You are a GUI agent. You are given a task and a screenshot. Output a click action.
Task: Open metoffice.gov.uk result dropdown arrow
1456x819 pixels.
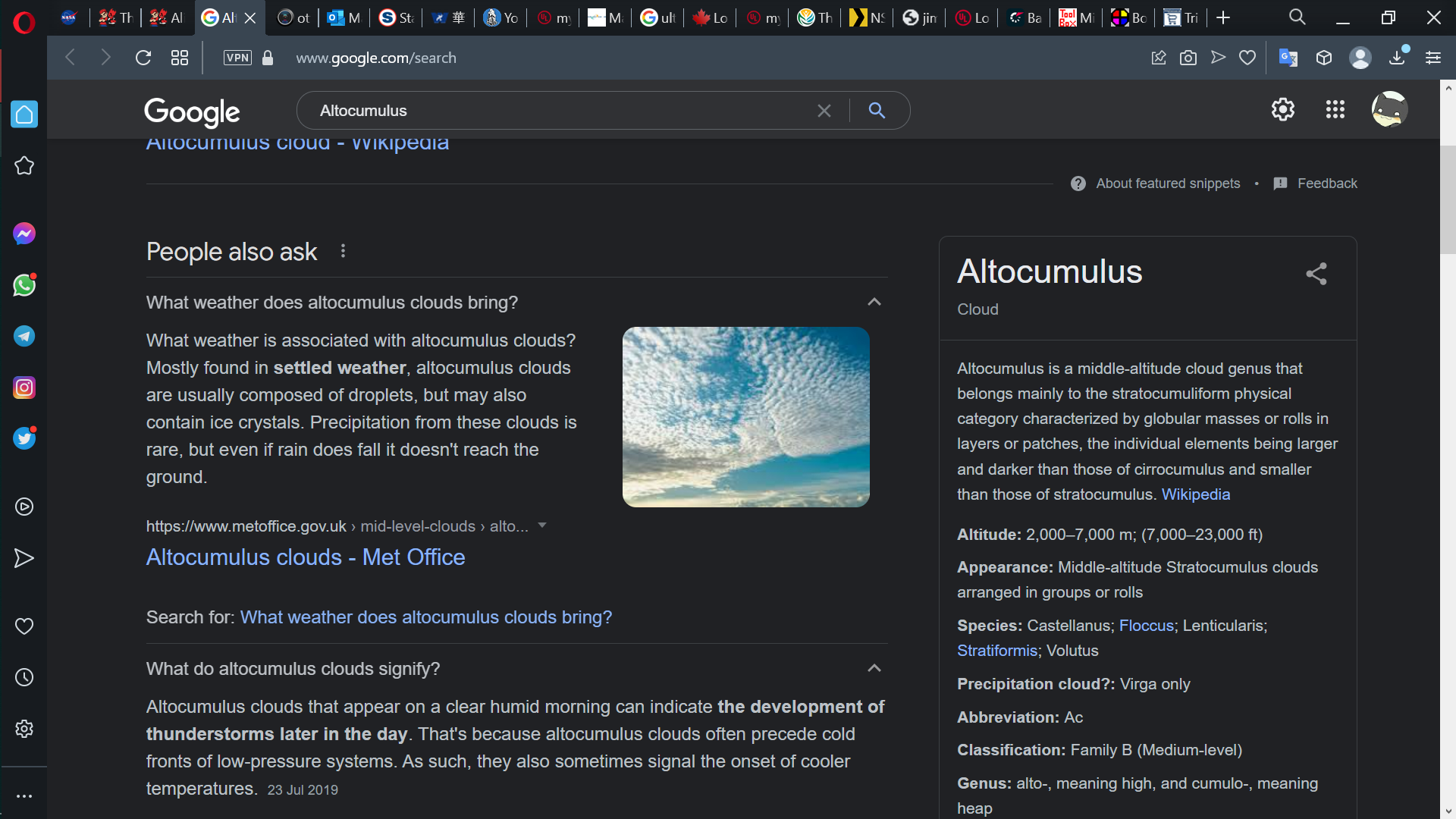542,526
